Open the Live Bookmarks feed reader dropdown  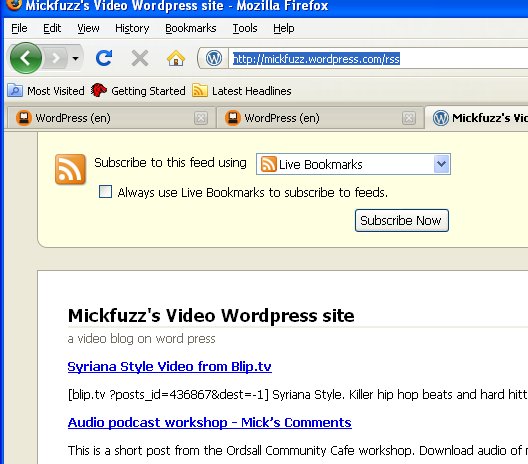coord(353,164)
